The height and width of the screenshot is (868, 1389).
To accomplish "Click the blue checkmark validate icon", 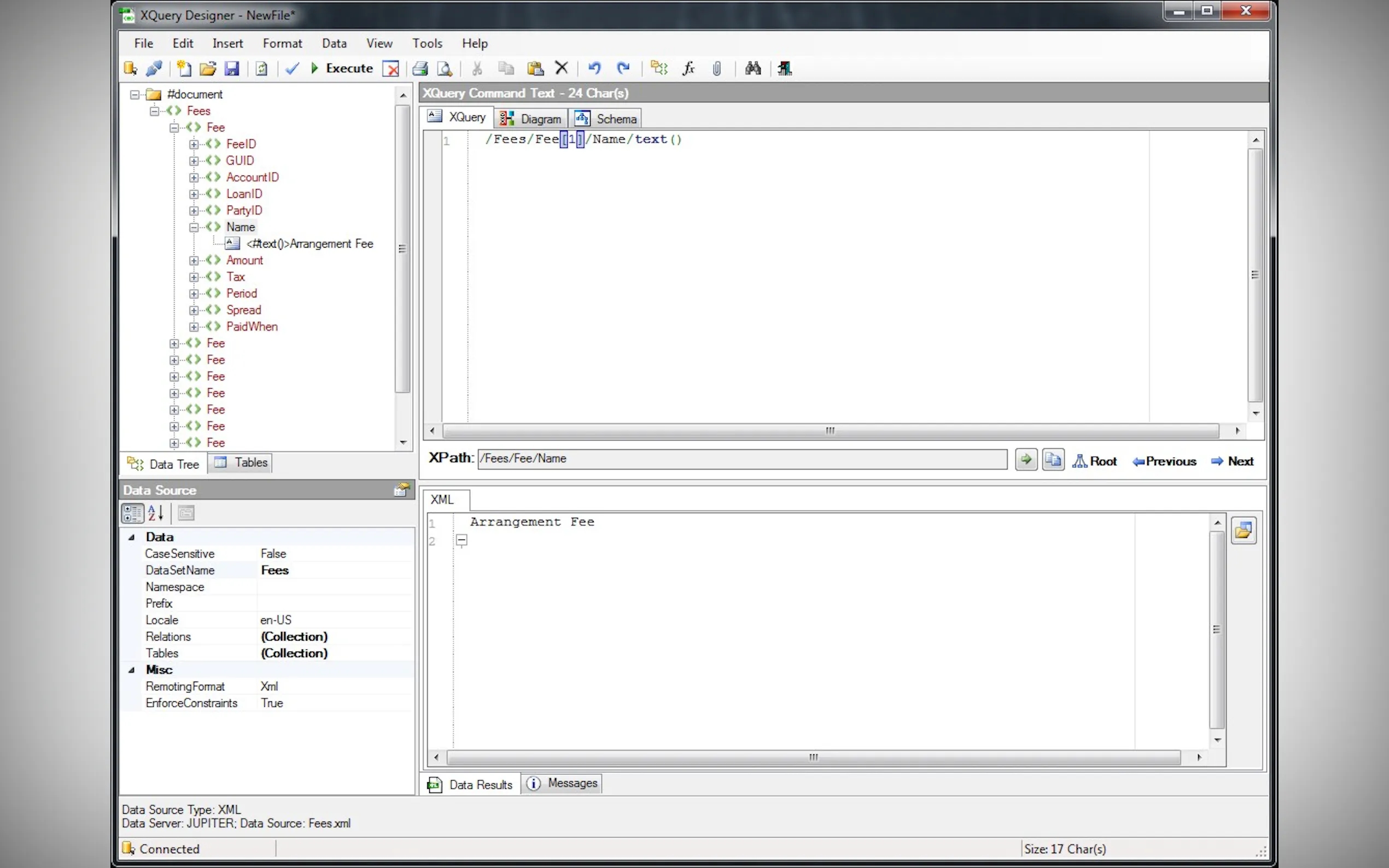I will [292, 68].
